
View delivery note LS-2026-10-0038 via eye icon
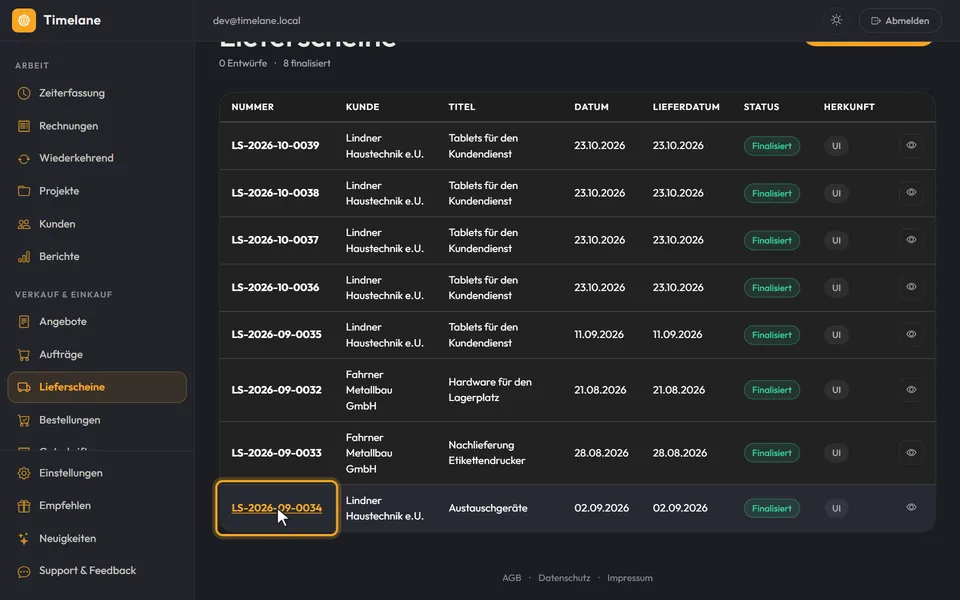[911, 193]
